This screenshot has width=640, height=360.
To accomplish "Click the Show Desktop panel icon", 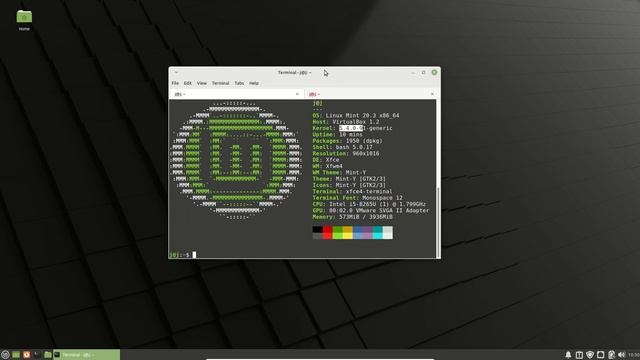I will coord(16,355).
